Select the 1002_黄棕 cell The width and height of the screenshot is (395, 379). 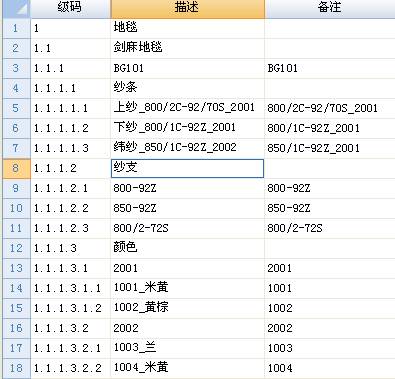(x=188, y=308)
